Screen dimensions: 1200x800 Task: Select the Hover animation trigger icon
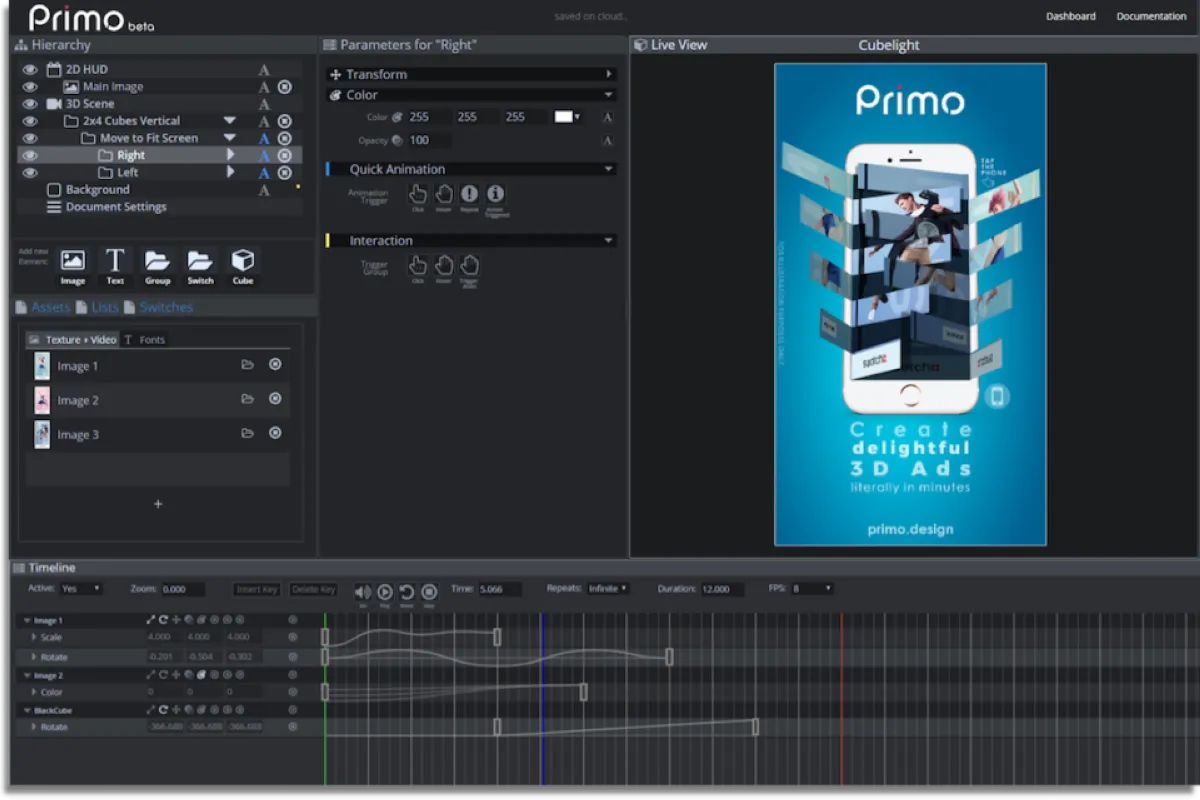coord(443,195)
